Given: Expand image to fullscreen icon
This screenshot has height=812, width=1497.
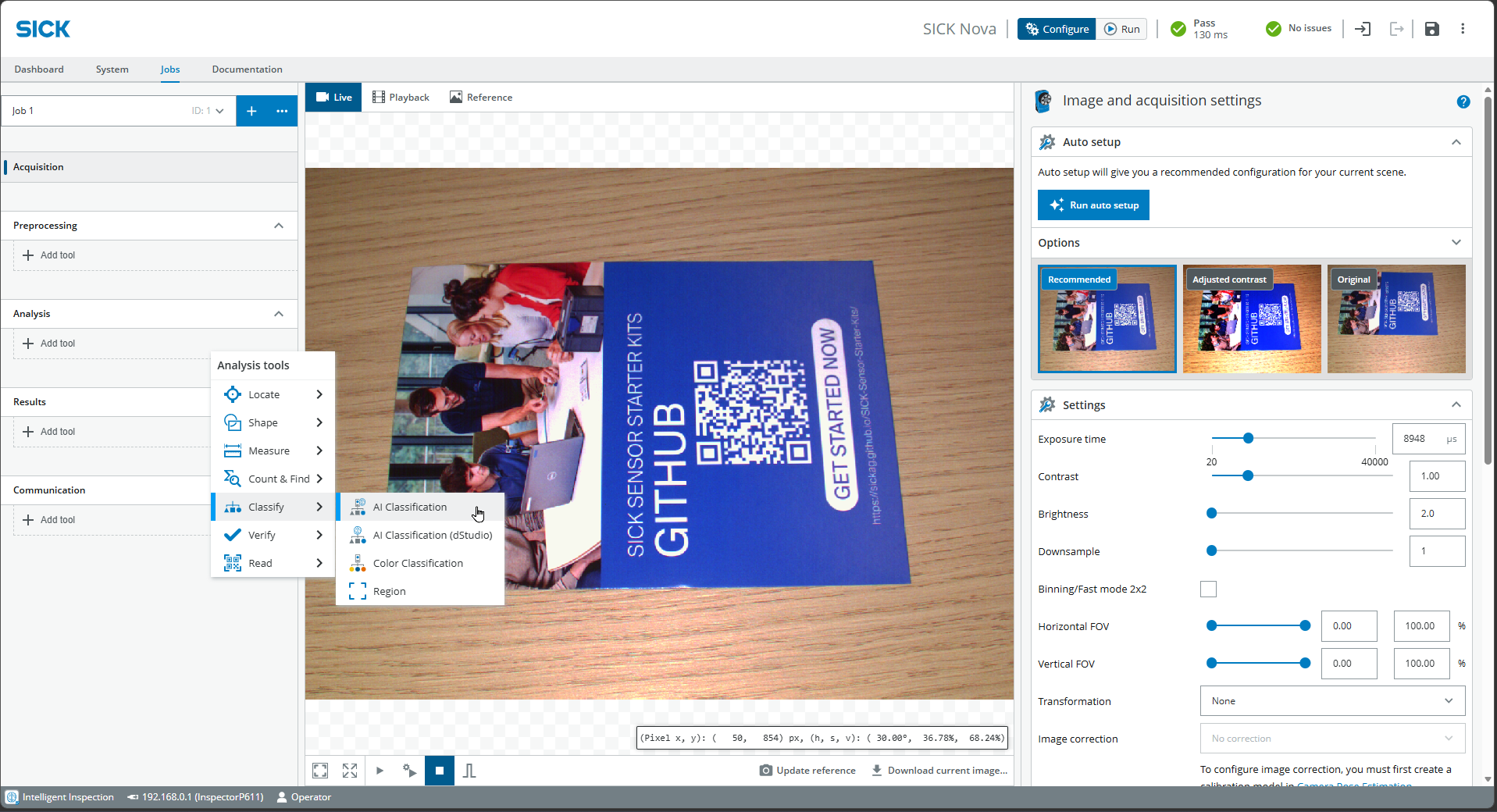Looking at the screenshot, I should click(x=350, y=771).
